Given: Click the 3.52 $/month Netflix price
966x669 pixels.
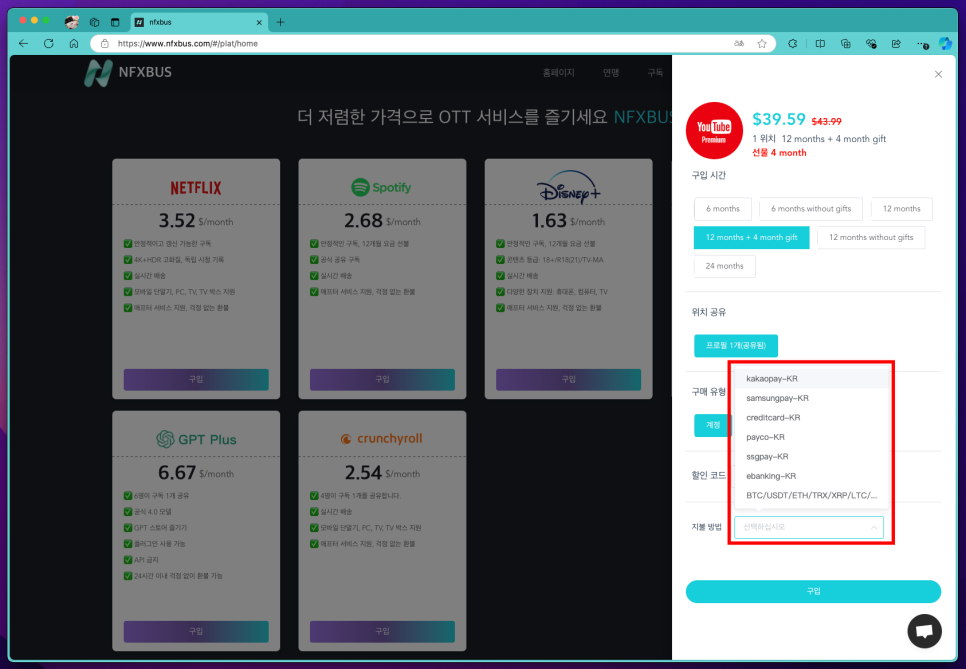Looking at the screenshot, I should point(196,221).
